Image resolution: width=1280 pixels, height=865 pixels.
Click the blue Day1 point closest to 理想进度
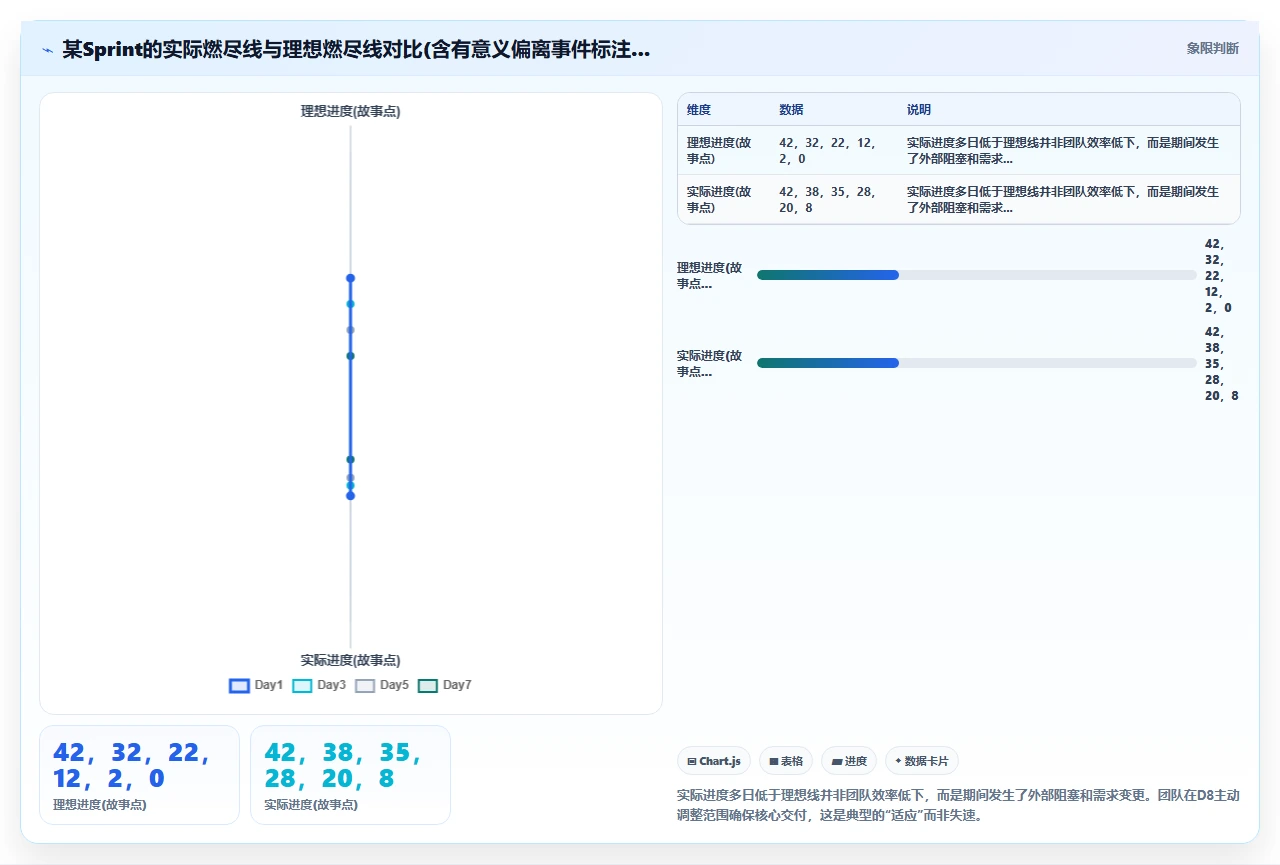351,278
